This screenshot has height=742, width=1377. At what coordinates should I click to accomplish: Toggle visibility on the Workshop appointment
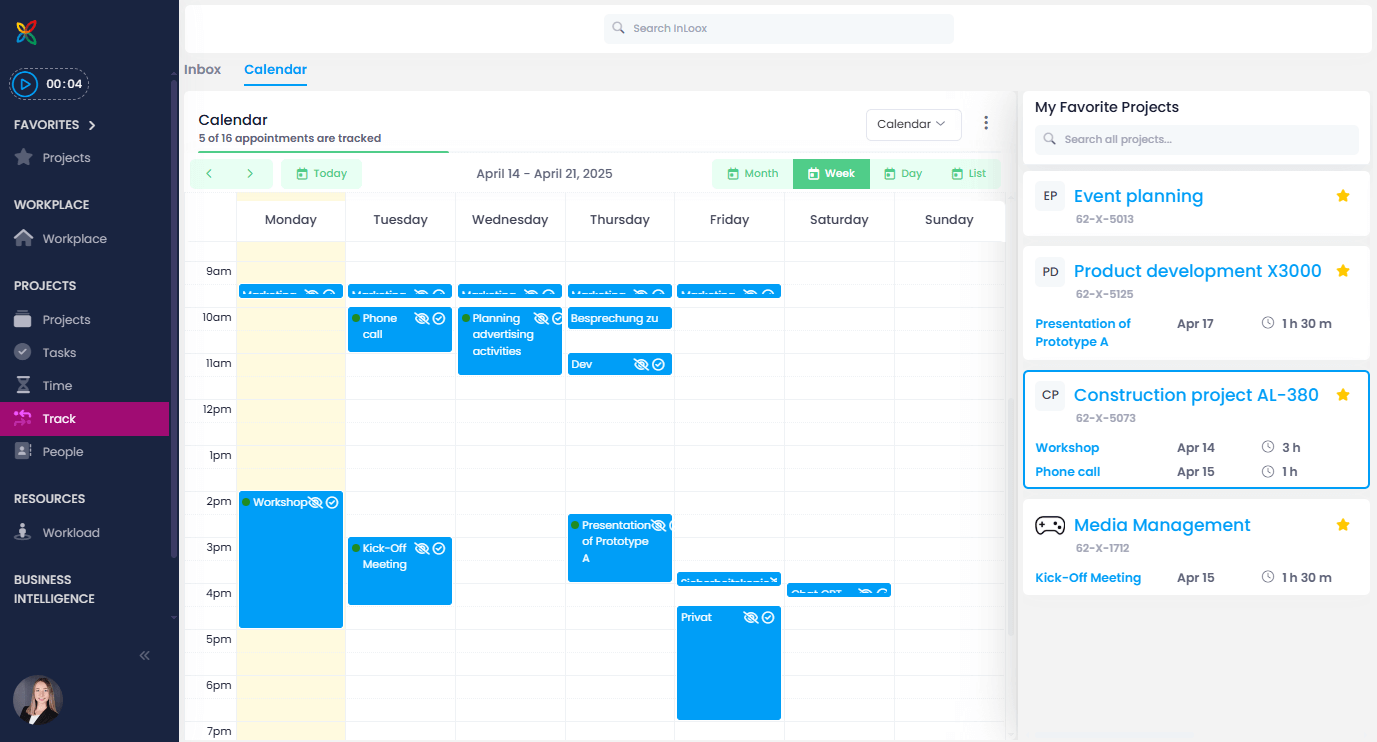[314, 502]
